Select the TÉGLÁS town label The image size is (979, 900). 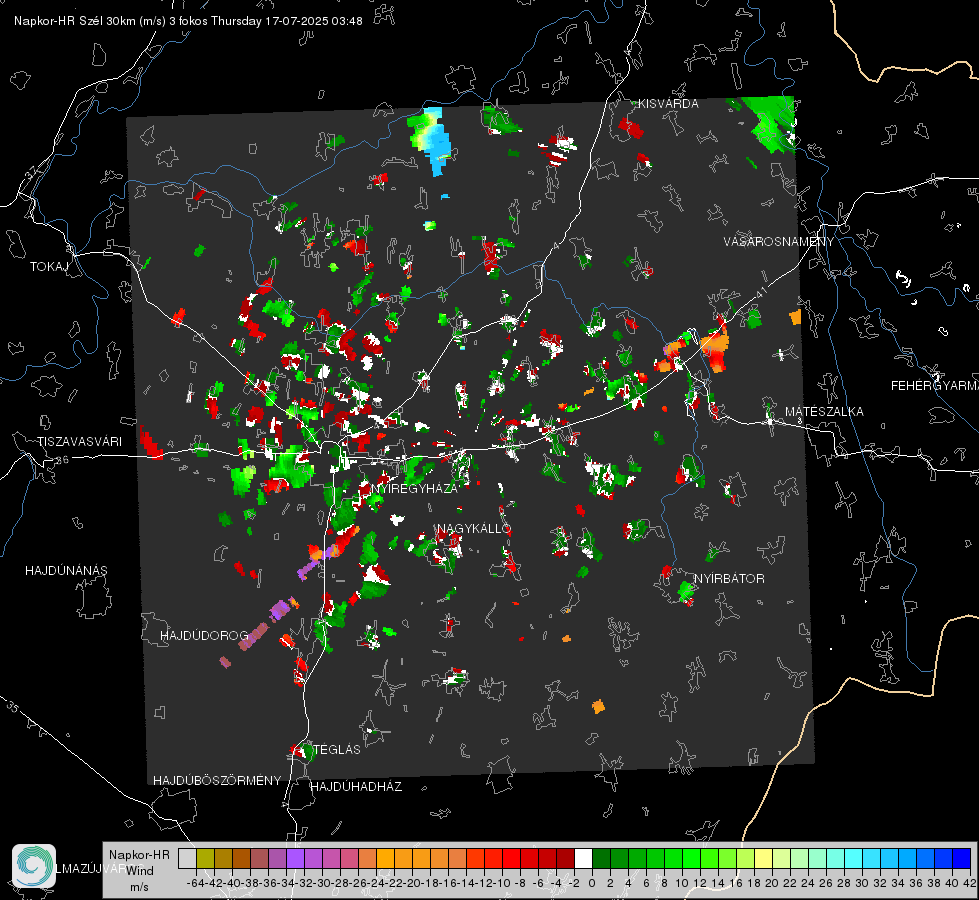tap(337, 749)
